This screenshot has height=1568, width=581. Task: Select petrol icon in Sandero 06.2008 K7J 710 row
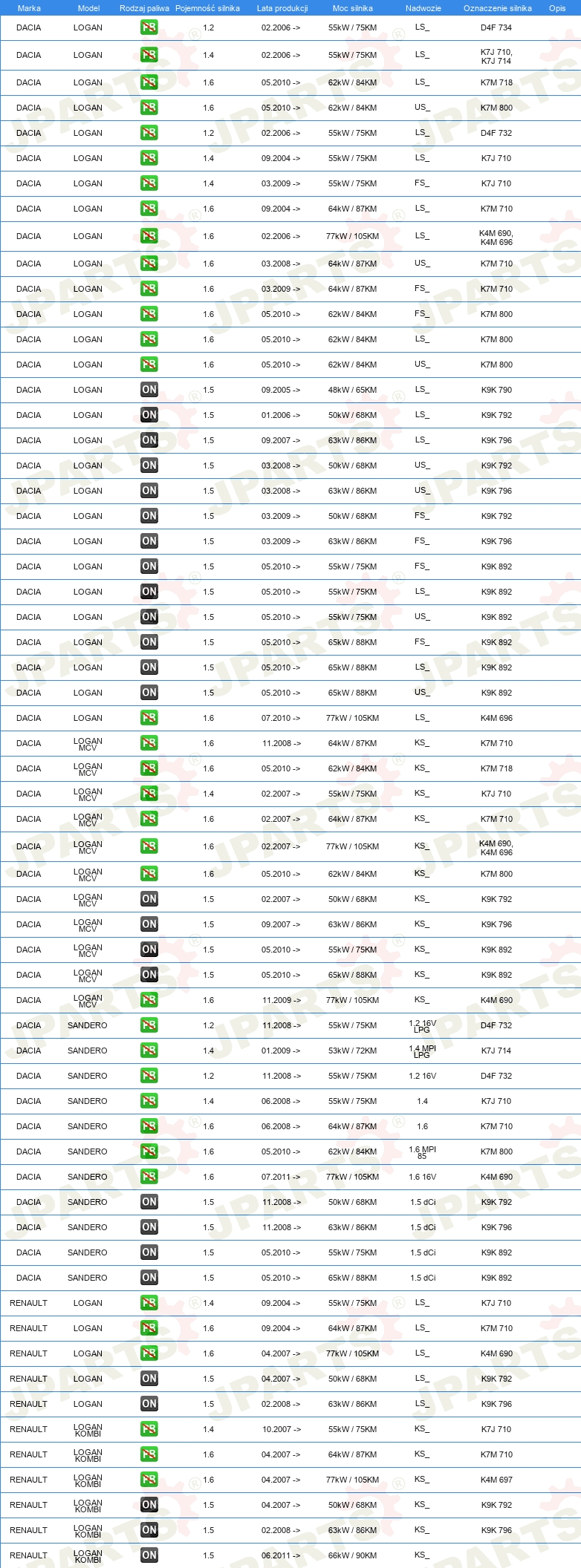coord(149,1101)
